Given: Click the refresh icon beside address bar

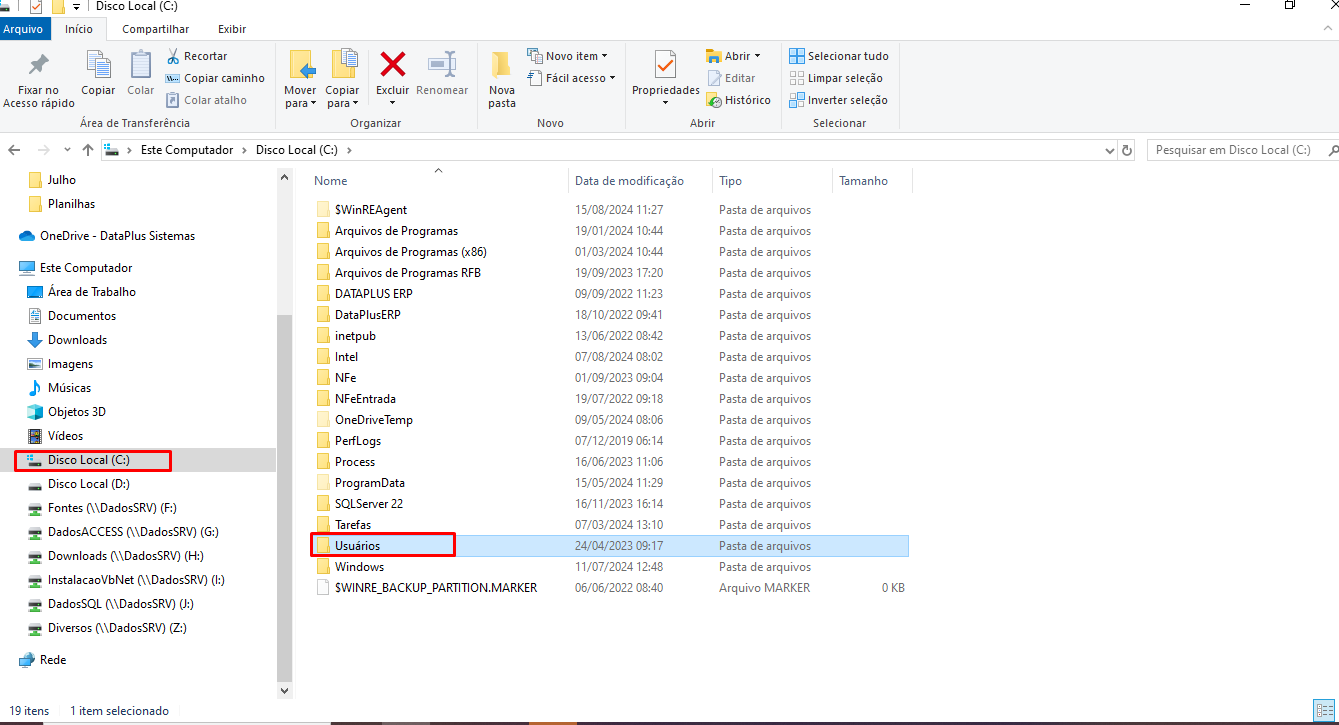Looking at the screenshot, I should 1127,150.
